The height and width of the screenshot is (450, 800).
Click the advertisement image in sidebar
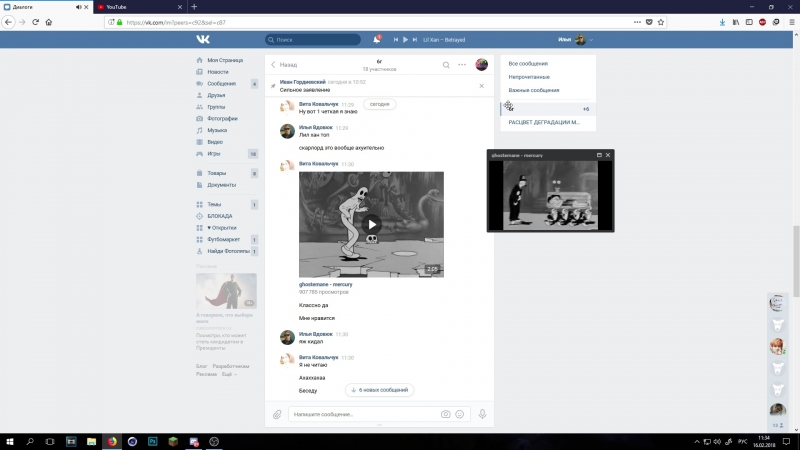click(x=226, y=291)
